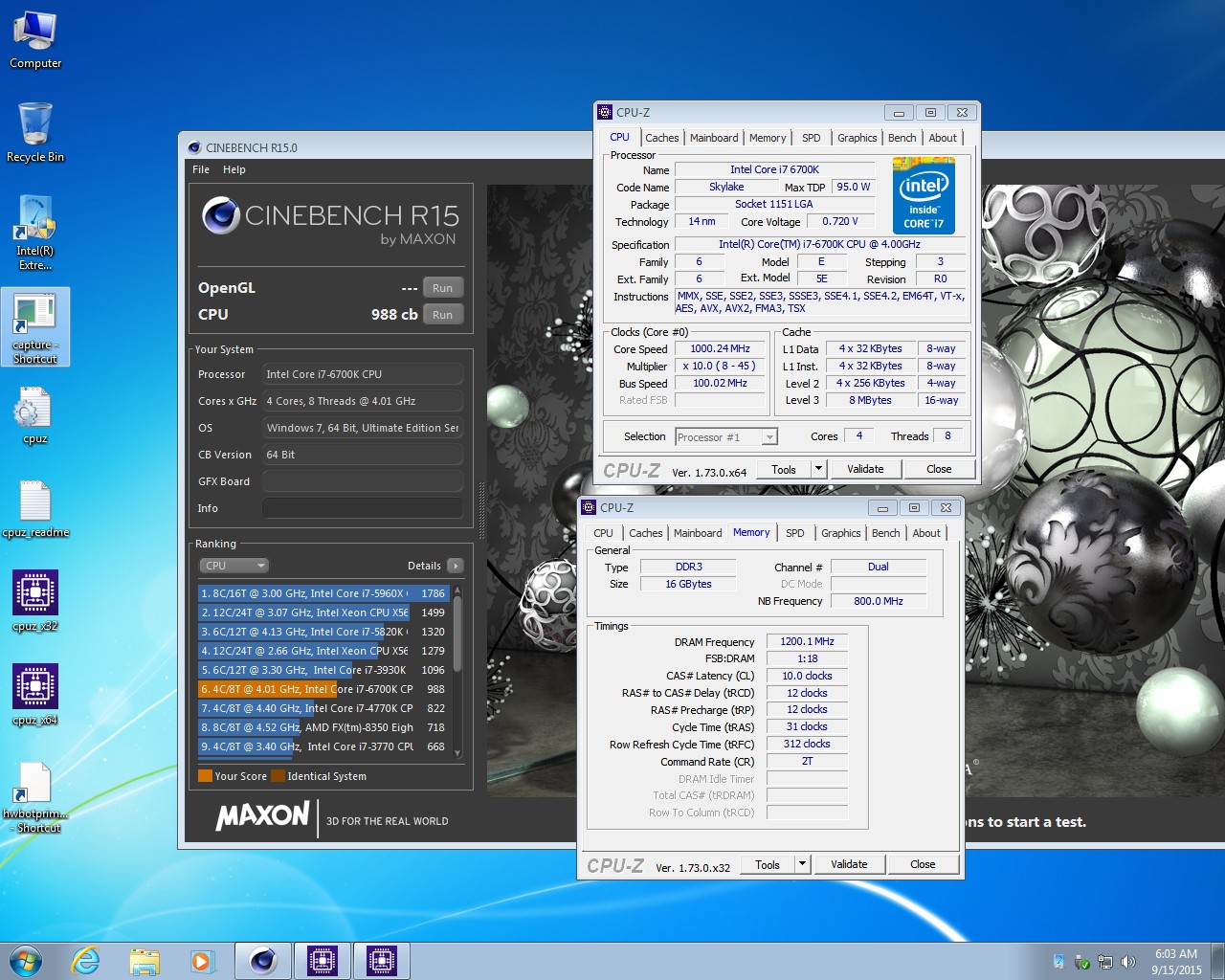Switch to Caches tab in lower CPU-Z

pos(645,533)
